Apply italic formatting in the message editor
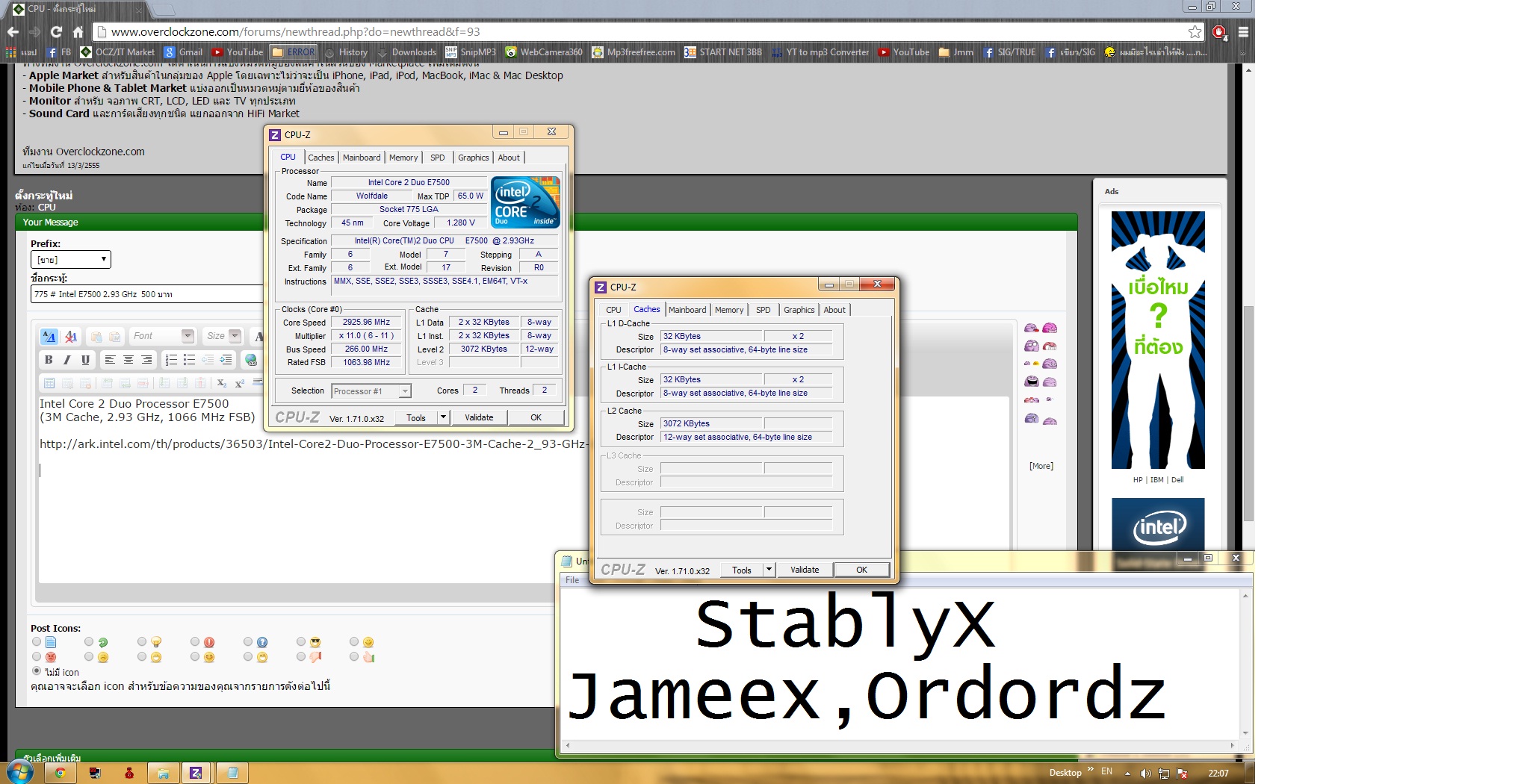Image resolution: width=1530 pixels, height=784 pixels. [67, 360]
